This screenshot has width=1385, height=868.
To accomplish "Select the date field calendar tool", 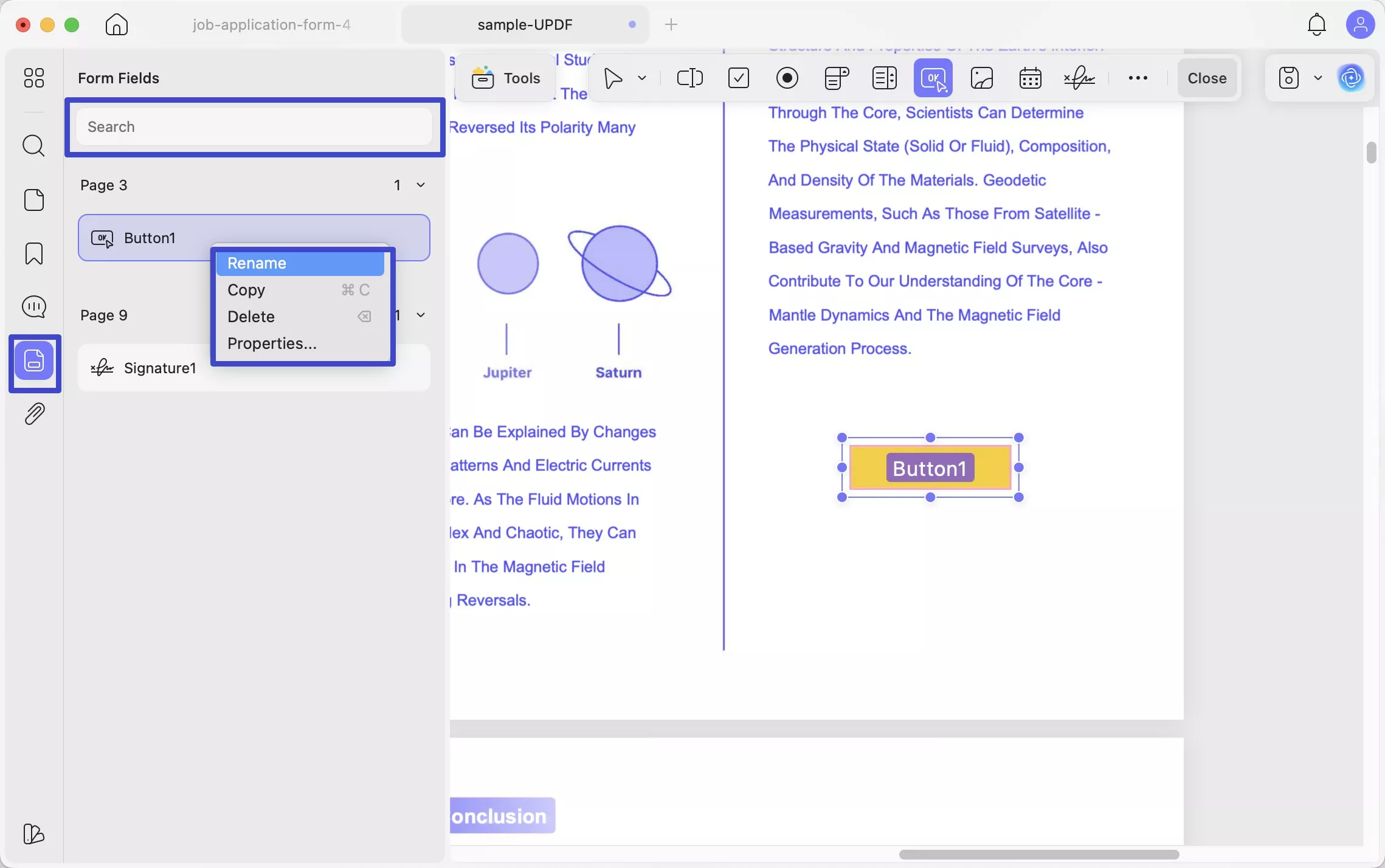I will click(1030, 78).
